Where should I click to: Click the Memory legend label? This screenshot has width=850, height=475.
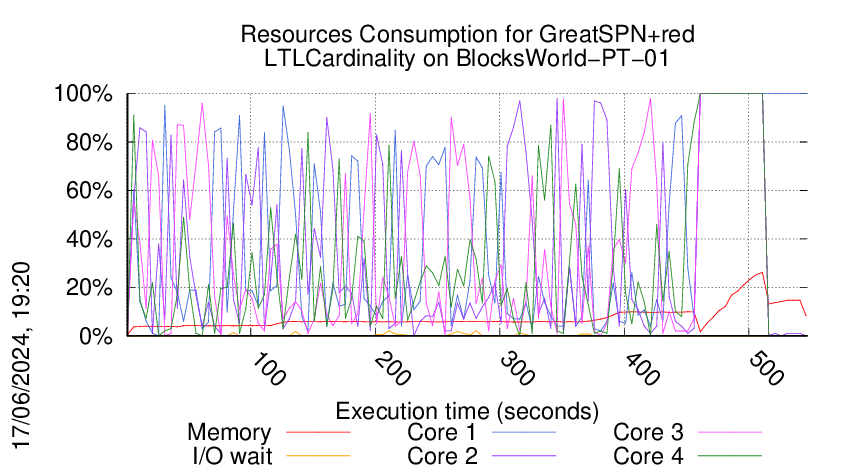229,433
